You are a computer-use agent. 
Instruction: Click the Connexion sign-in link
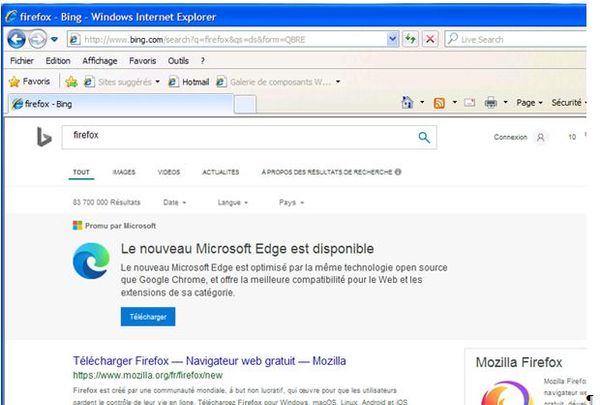click(x=510, y=137)
